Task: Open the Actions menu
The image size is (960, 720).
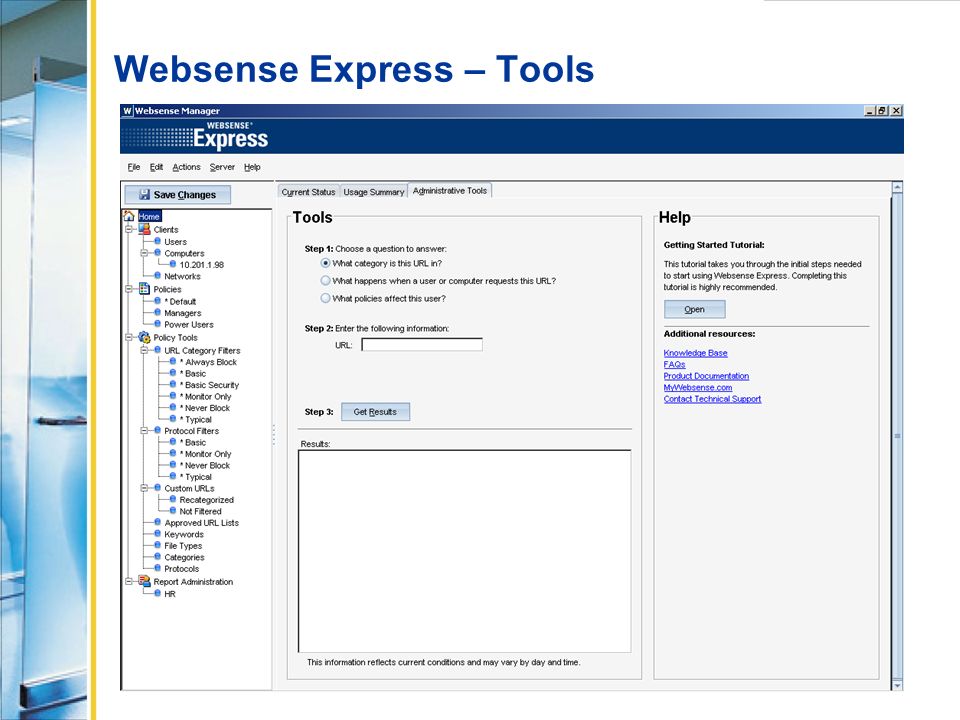Action: tap(186, 167)
